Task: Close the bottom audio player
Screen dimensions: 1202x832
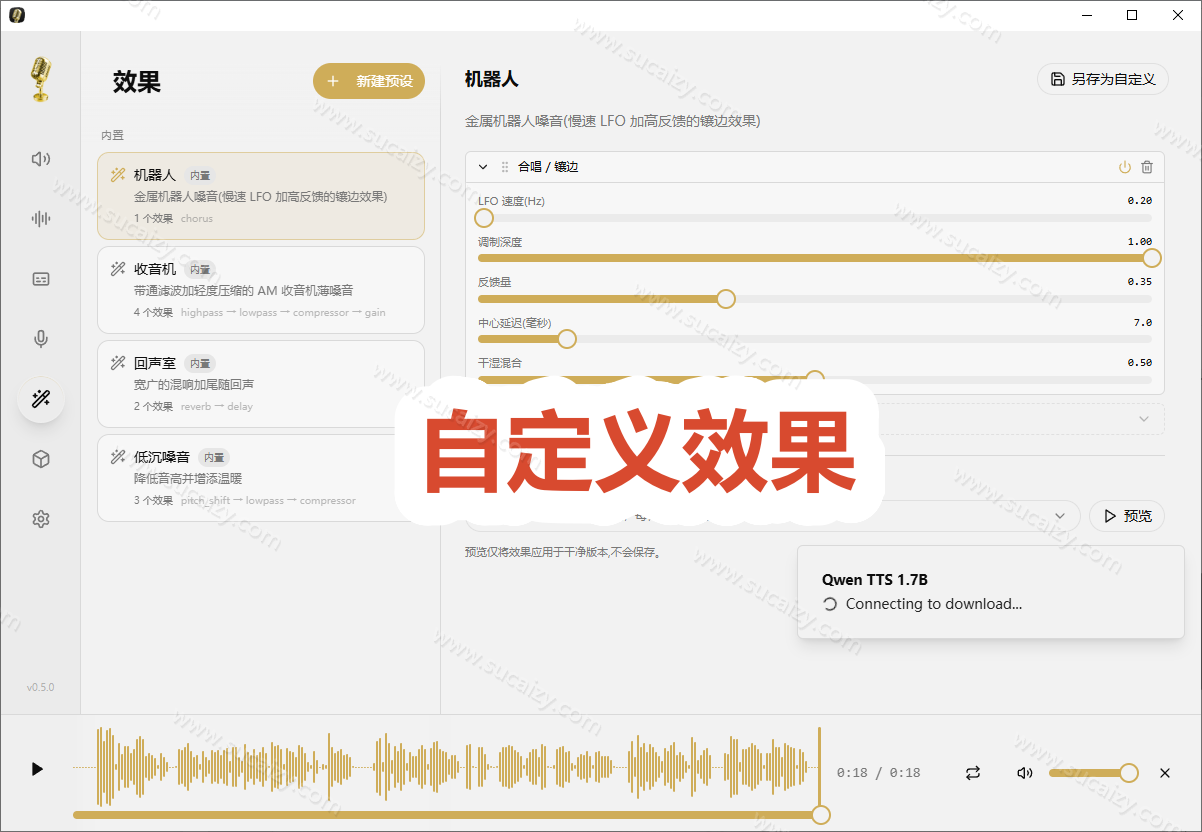Action: coord(1165,772)
